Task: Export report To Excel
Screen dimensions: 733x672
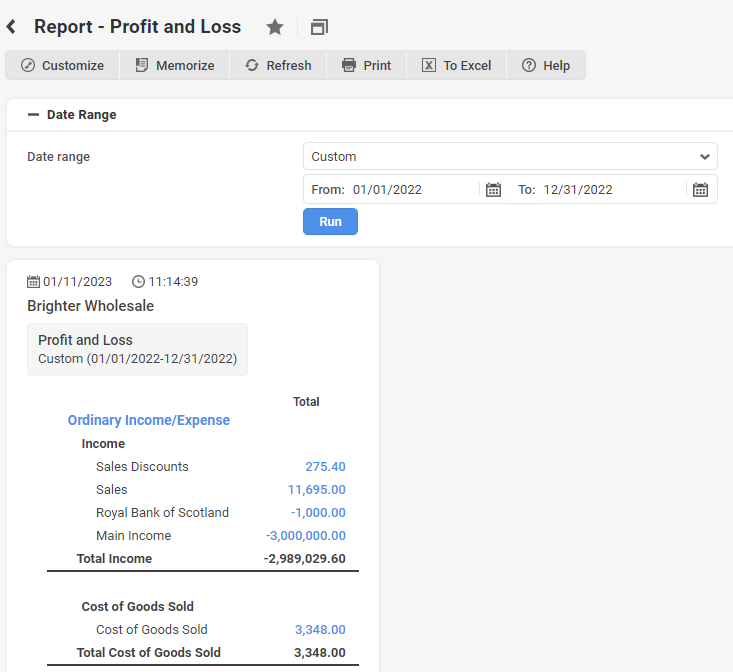Action: (457, 65)
